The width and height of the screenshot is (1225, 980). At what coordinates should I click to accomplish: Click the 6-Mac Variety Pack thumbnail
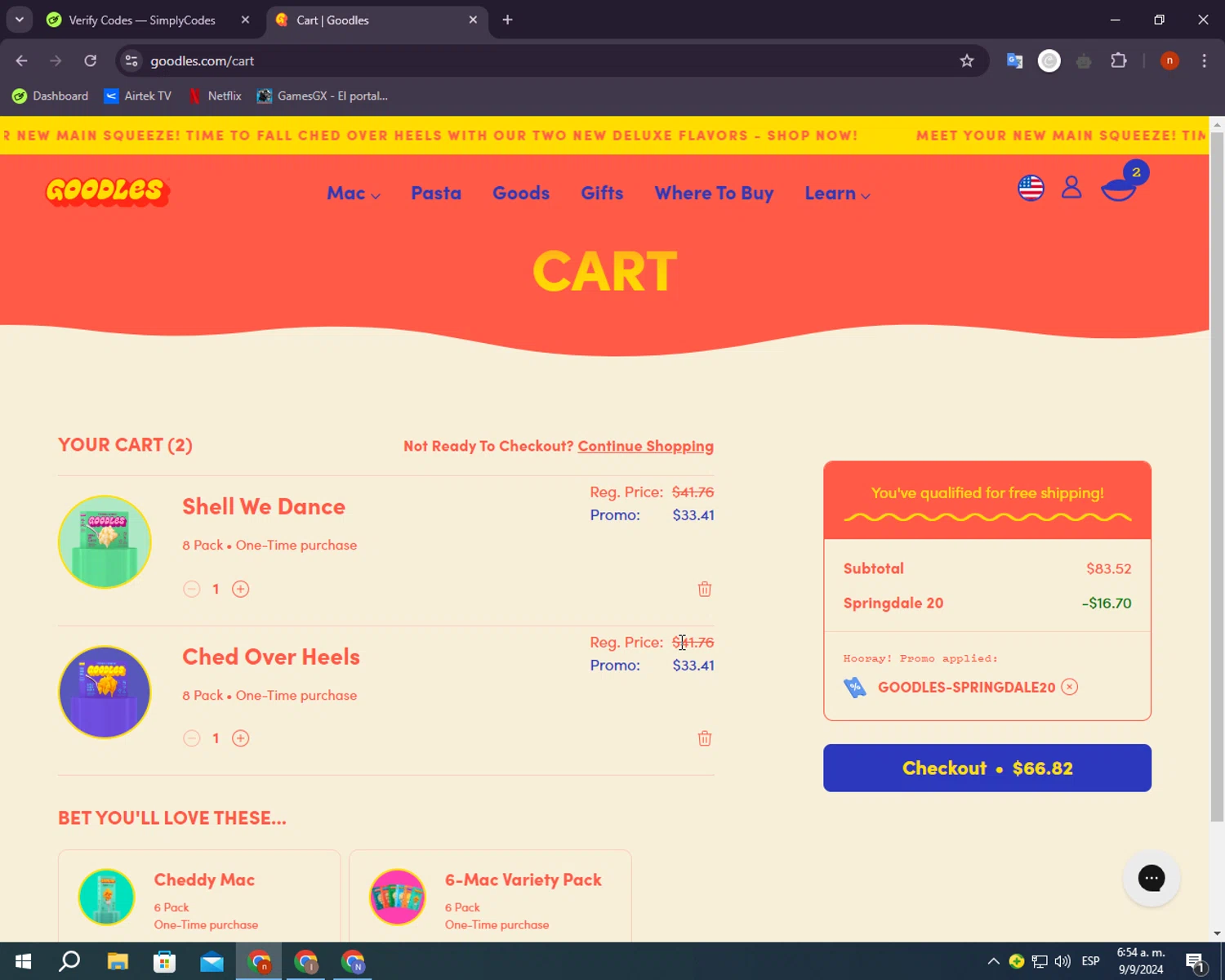pyautogui.click(x=398, y=897)
